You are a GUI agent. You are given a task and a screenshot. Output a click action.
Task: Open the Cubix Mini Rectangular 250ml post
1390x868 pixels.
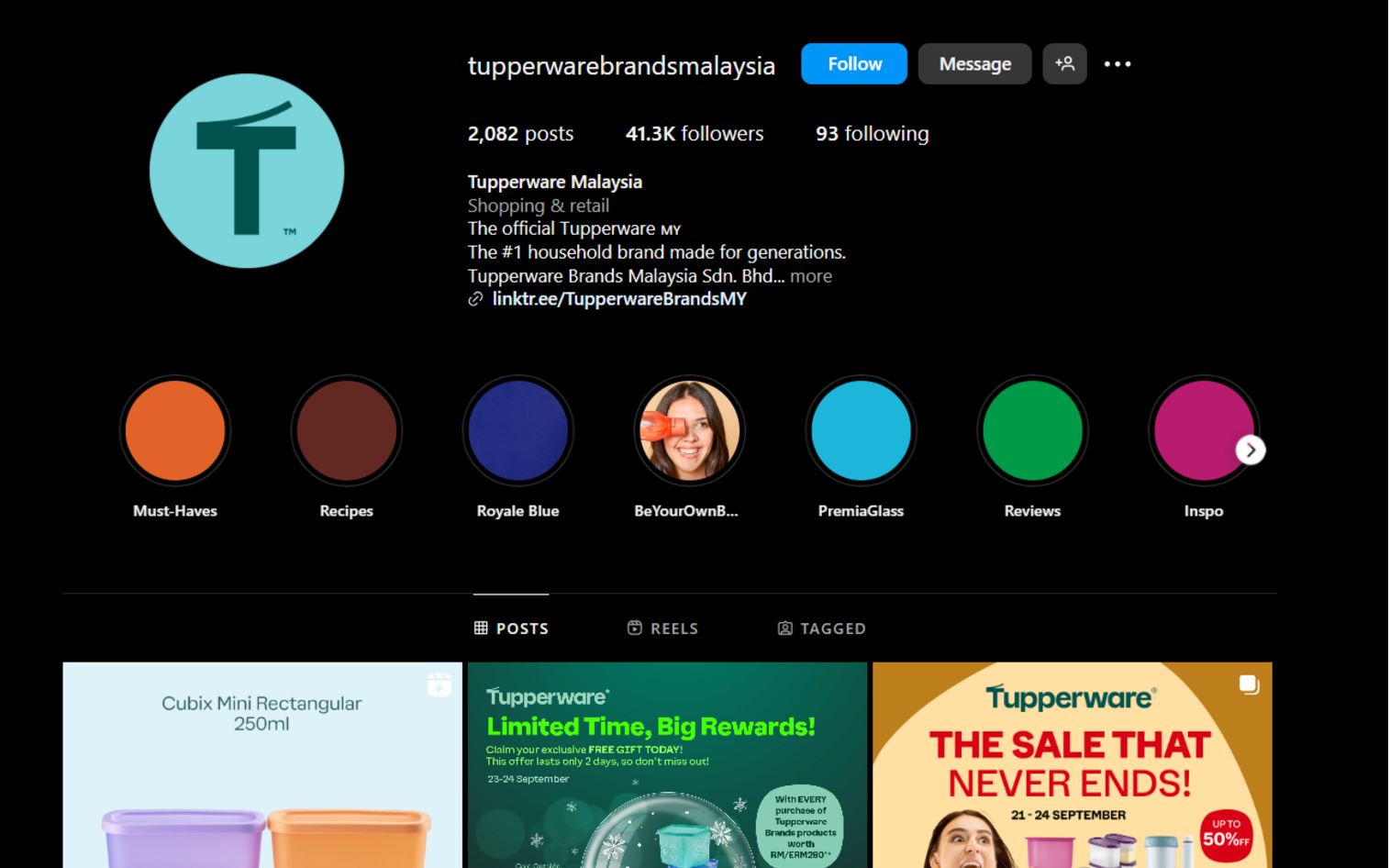(262, 765)
